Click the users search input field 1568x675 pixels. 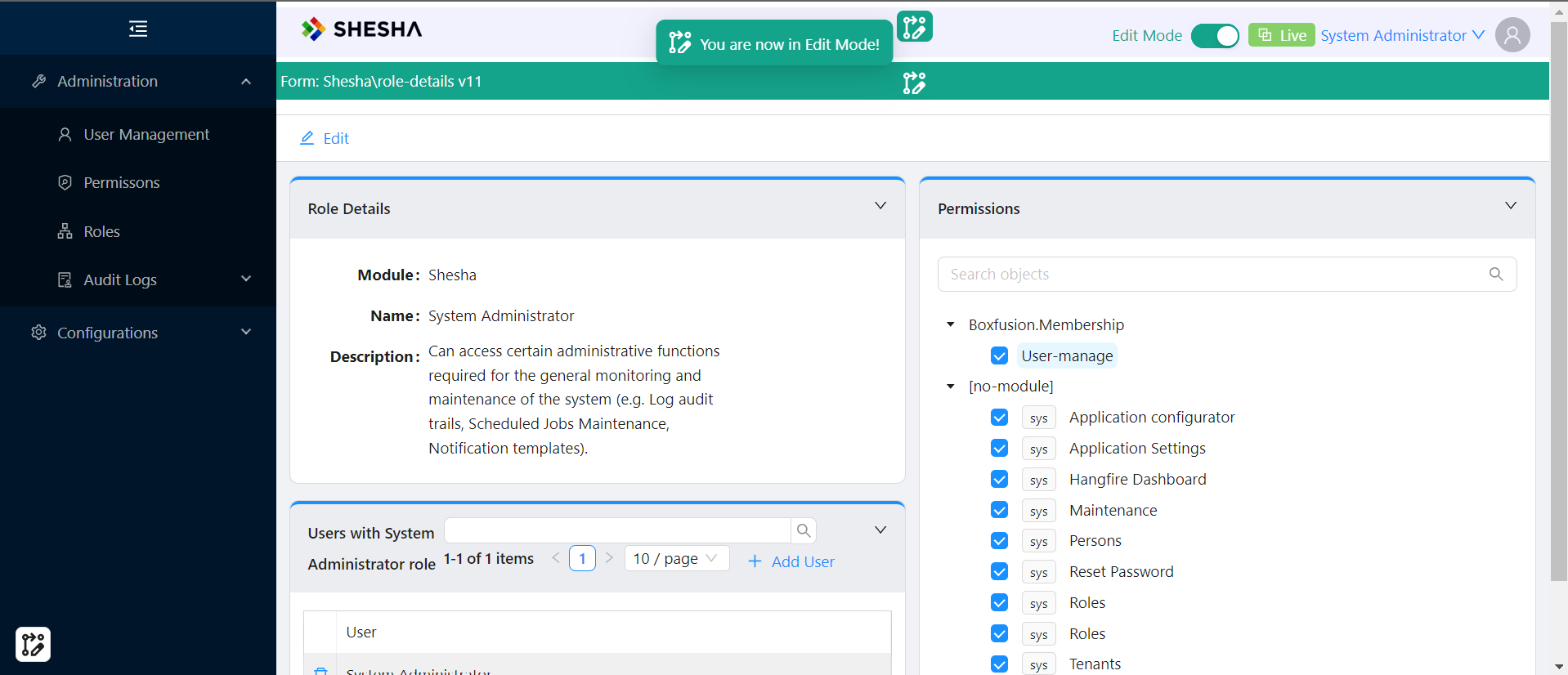pyautogui.click(x=618, y=530)
